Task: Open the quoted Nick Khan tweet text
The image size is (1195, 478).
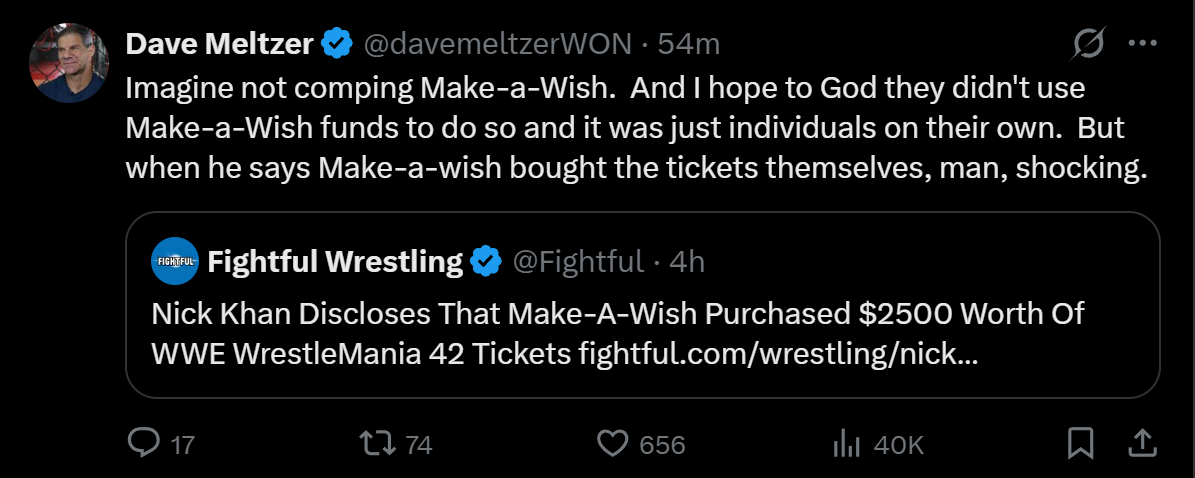Action: pos(618,334)
